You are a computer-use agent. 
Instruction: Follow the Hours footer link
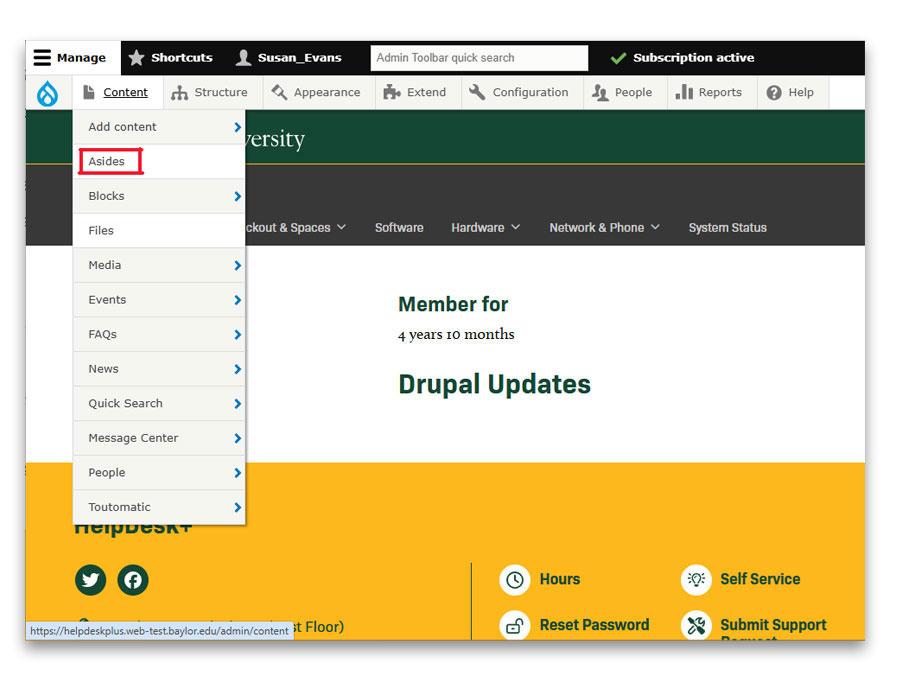pyautogui.click(x=560, y=579)
